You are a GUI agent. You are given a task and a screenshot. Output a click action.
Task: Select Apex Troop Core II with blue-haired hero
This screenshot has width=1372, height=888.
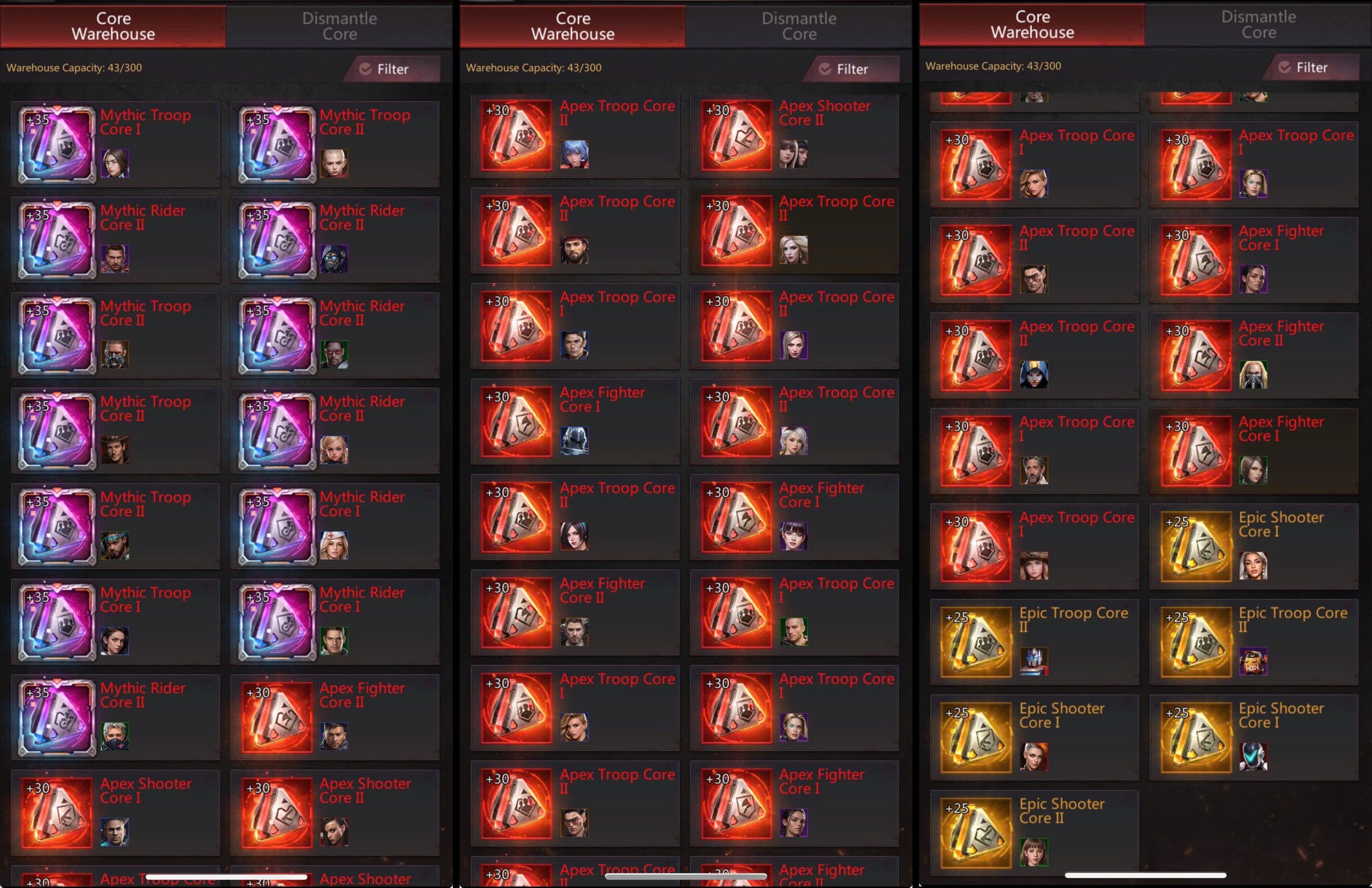point(575,135)
